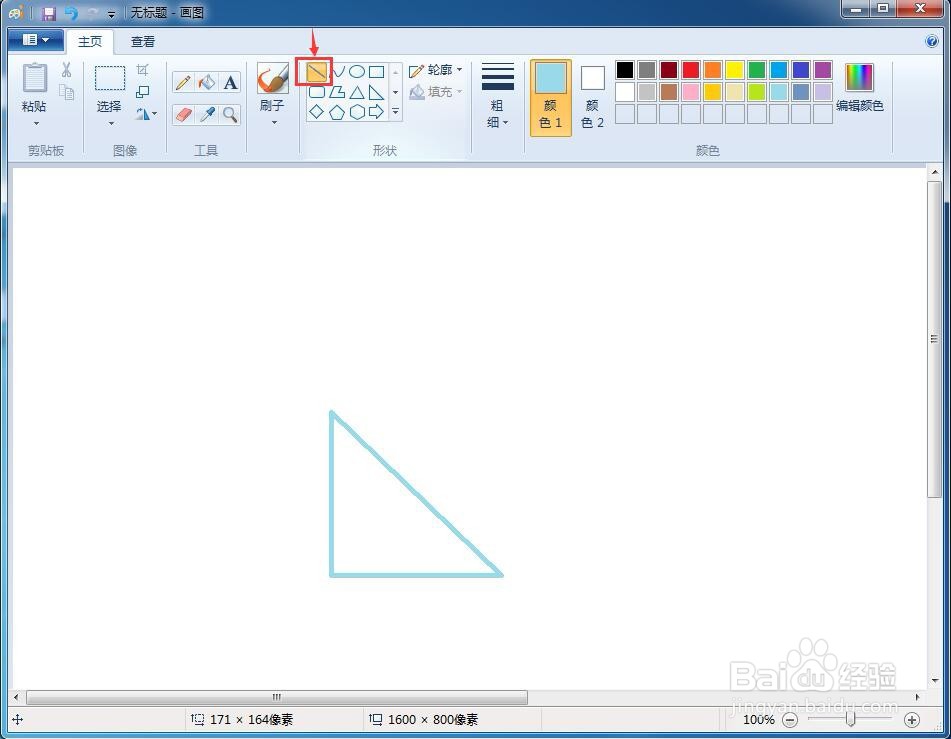Open the Outline (轮廓) dropdown
Screen dimensions: 951x739
(435, 70)
